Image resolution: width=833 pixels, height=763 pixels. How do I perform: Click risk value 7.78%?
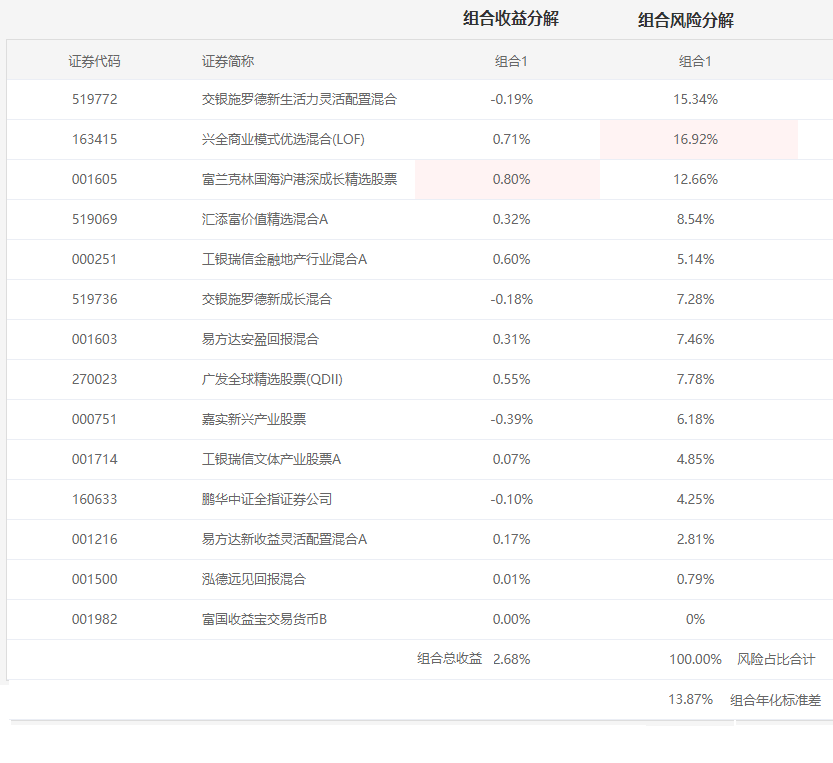[695, 379]
